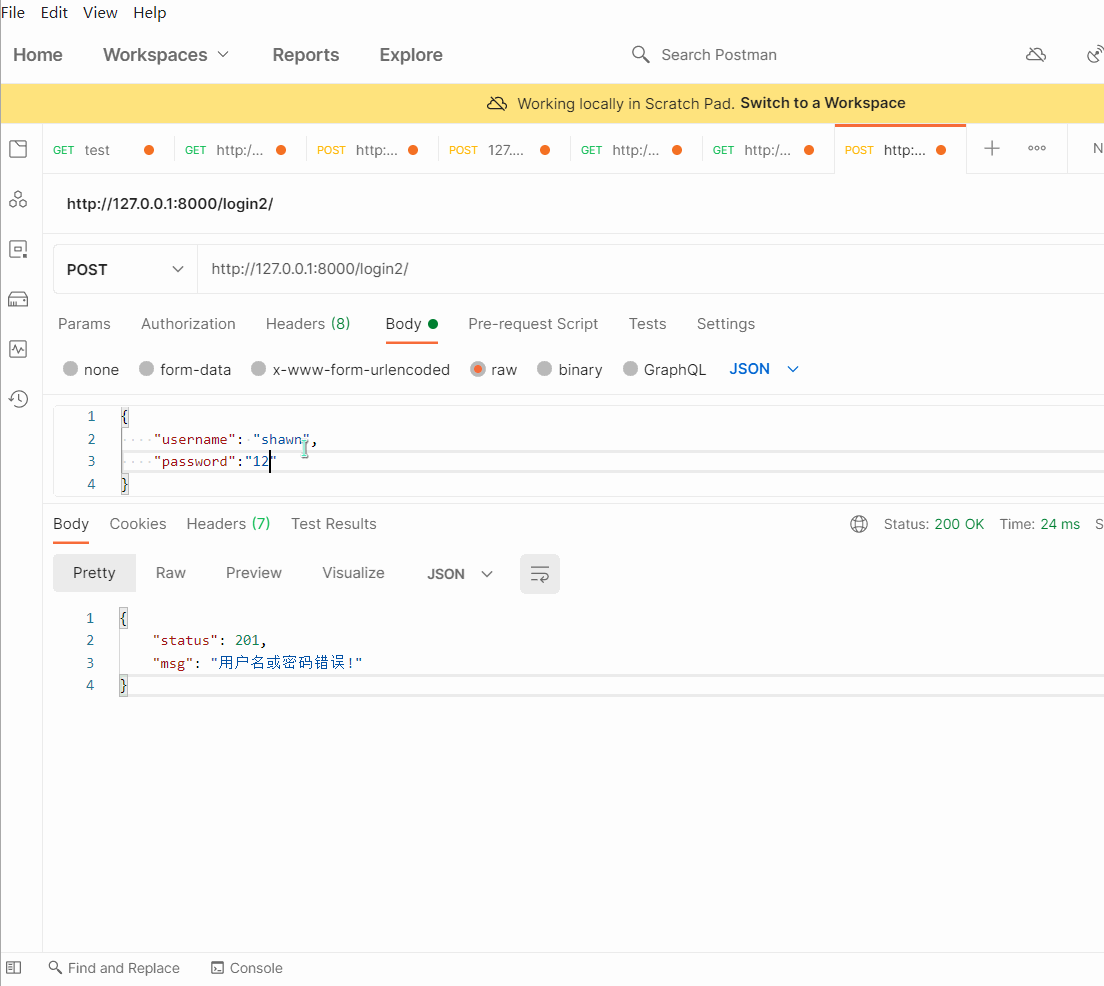Add a new request tab with plus icon
Viewport: 1104px width, 986px height.
click(992, 149)
